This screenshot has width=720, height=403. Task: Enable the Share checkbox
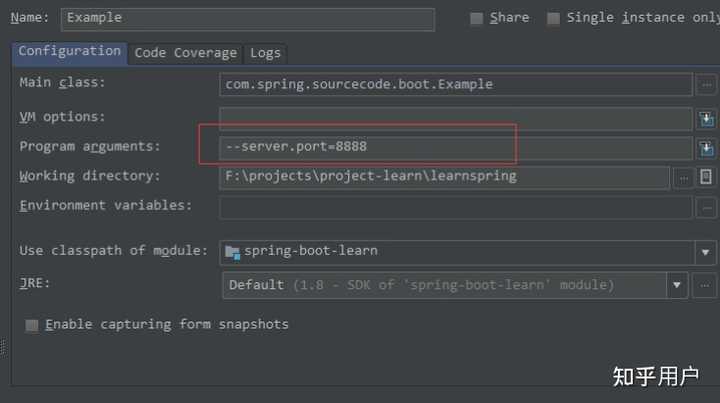pos(477,18)
